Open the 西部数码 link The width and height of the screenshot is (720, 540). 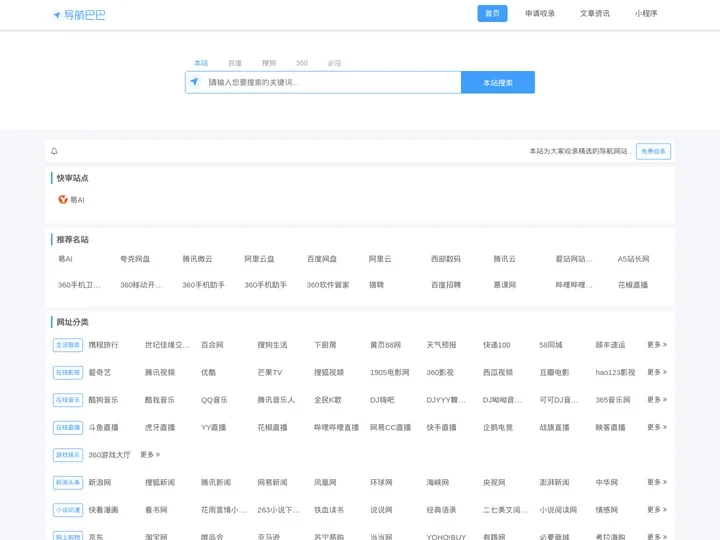[446, 259]
